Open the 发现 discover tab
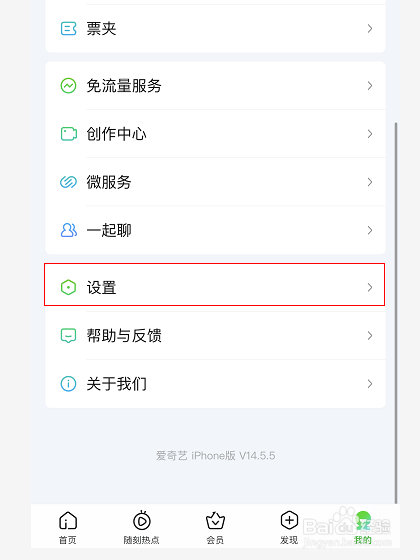The height and width of the screenshot is (560, 420). click(x=289, y=528)
